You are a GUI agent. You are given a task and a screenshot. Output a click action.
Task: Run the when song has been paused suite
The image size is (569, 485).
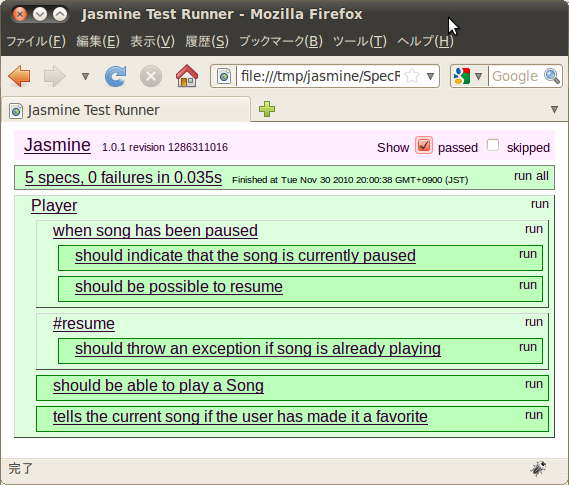pyautogui.click(x=534, y=229)
